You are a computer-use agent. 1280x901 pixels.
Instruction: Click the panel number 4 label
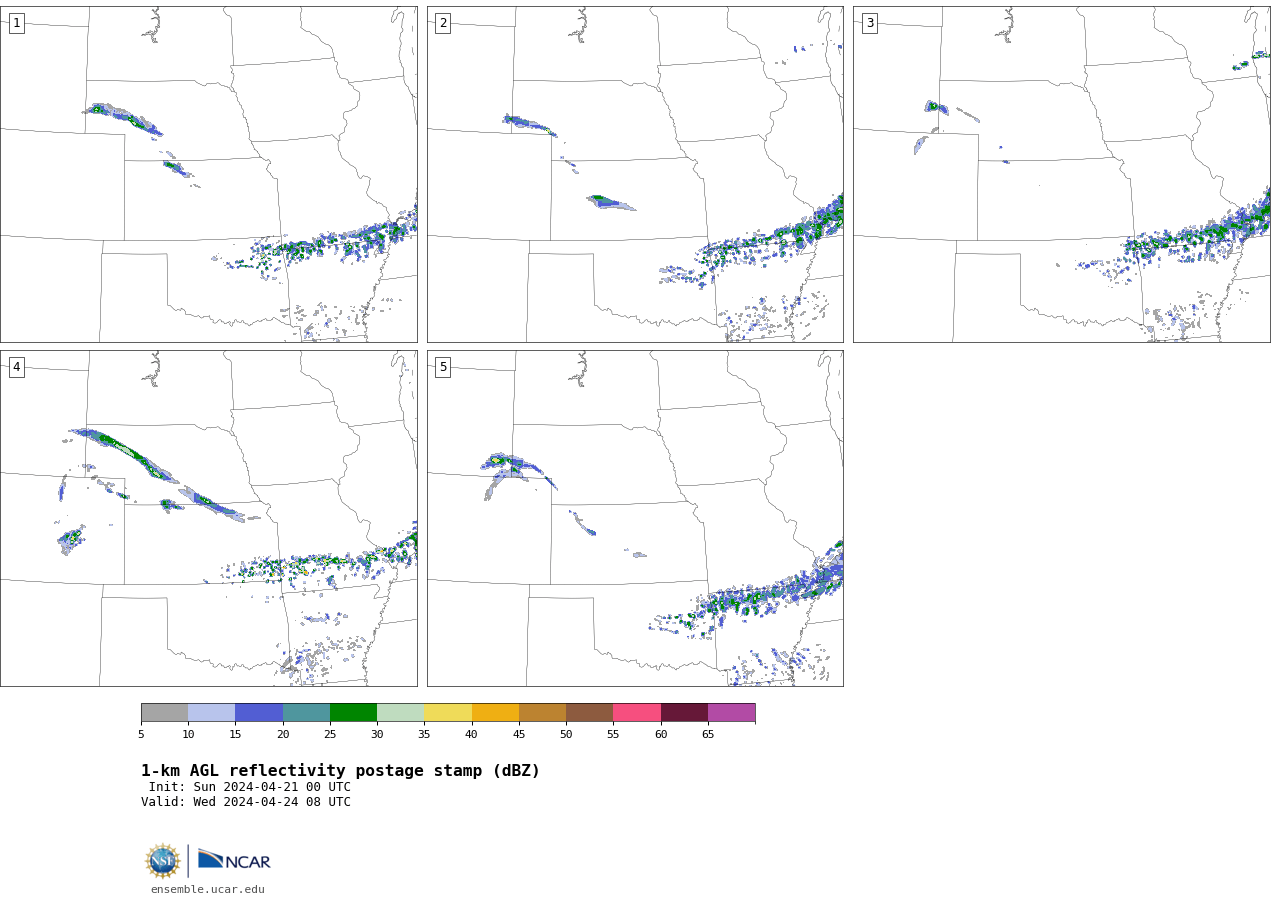click(16, 367)
